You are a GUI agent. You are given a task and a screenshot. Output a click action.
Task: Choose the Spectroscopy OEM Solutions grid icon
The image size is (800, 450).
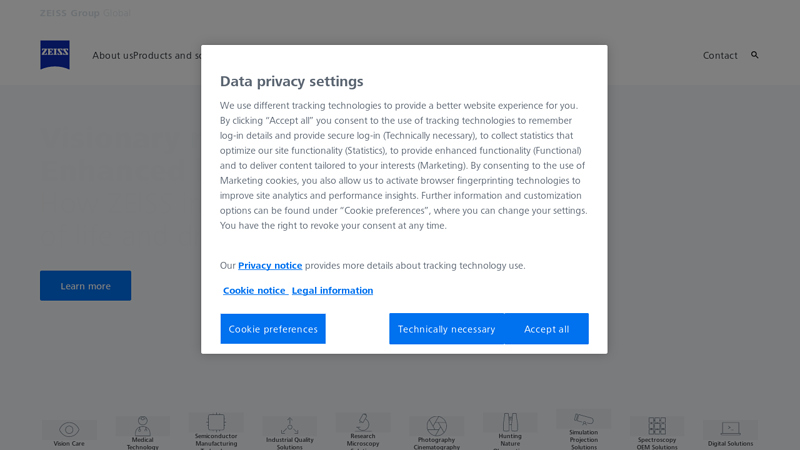(657, 426)
